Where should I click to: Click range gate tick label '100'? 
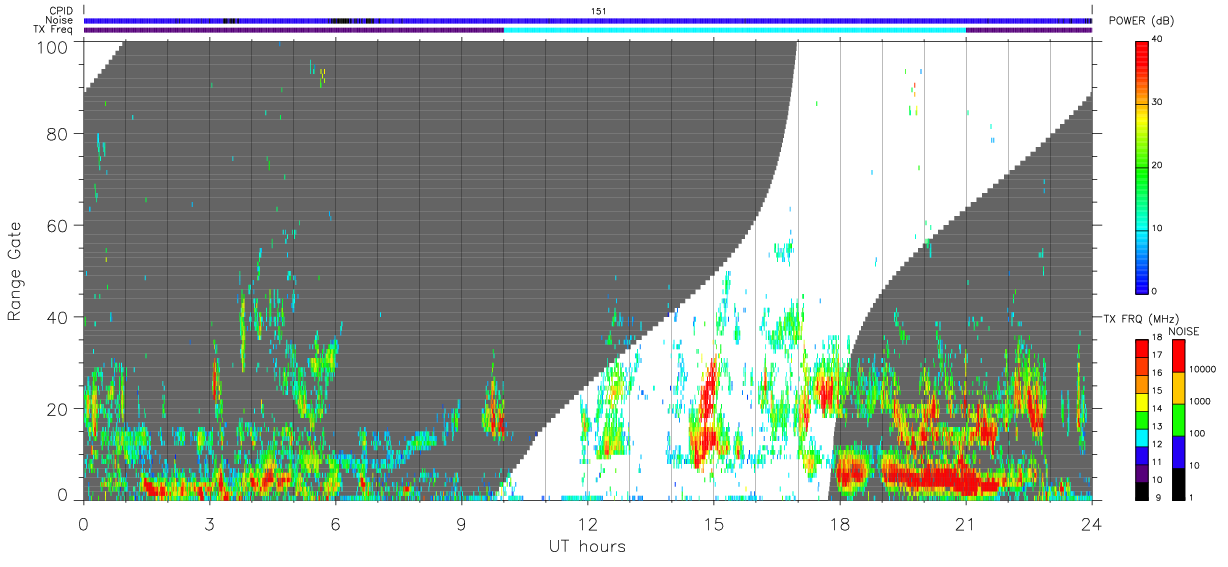[x=52, y=46]
